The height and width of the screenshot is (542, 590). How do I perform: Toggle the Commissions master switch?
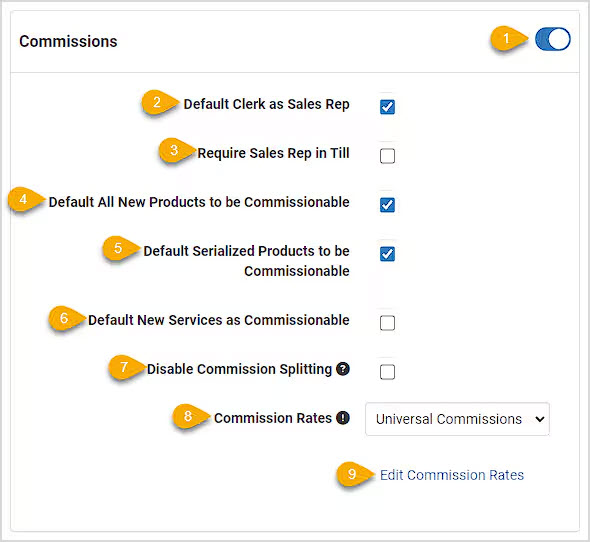click(552, 39)
